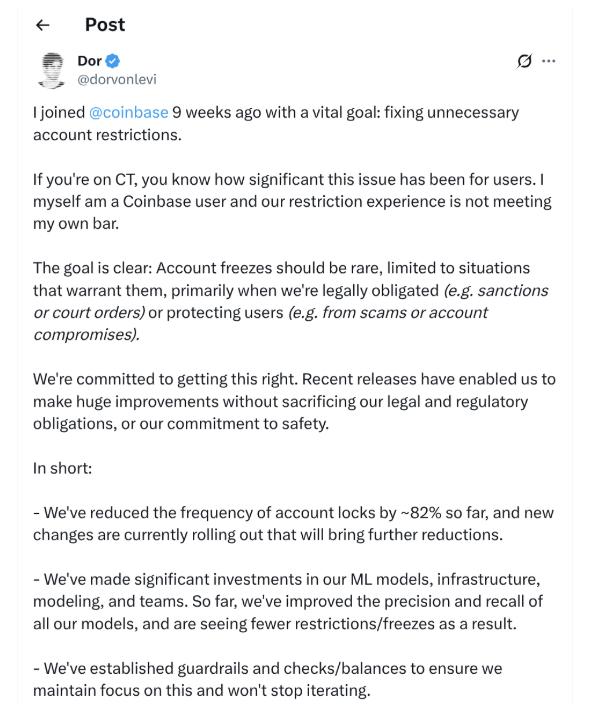Open the @dorvonlevi handle link
The height and width of the screenshot is (714, 600).
point(117,79)
